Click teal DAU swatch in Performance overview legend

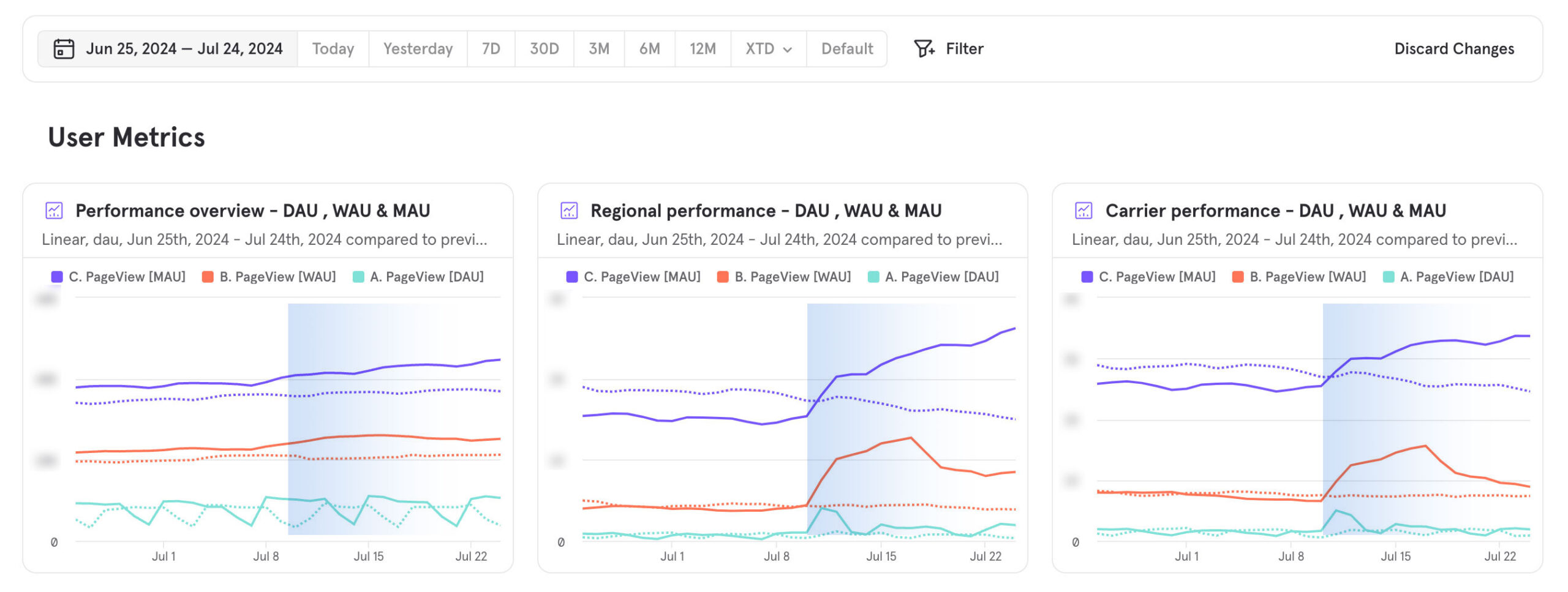pyautogui.click(x=358, y=277)
